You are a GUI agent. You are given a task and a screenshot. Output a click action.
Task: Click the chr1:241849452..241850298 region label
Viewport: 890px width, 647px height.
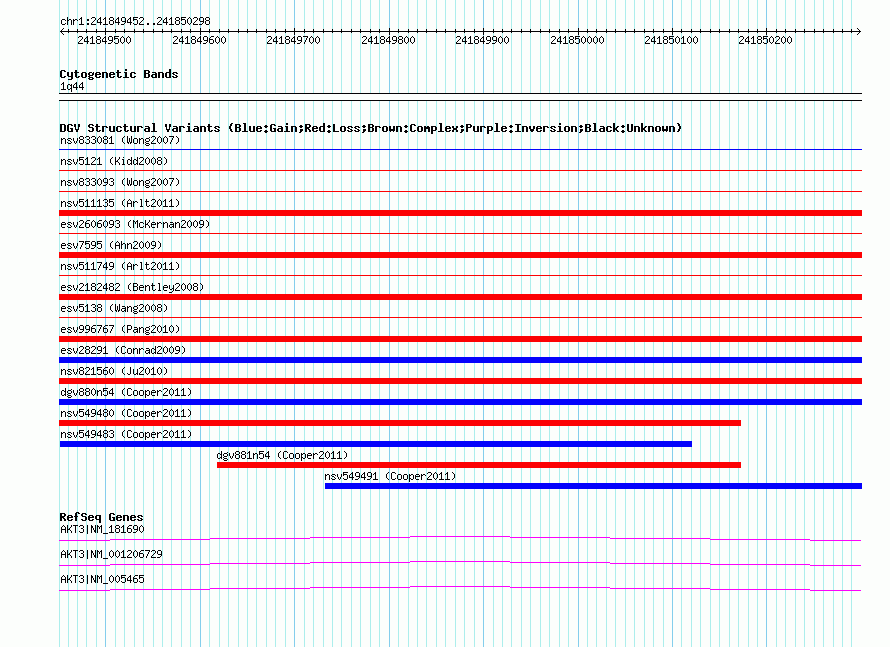click(x=135, y=21)
